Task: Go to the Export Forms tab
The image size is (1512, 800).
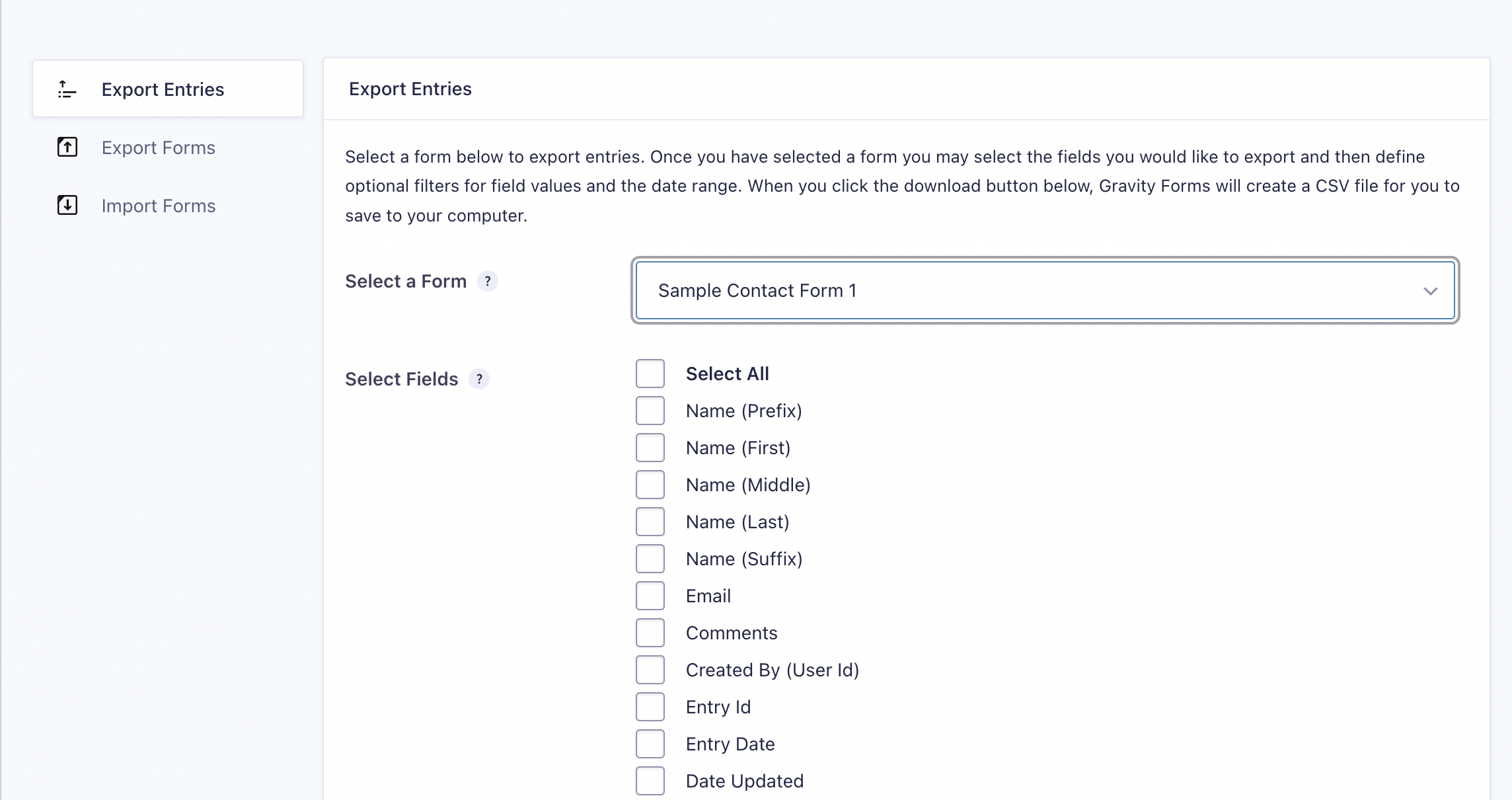Action: (159, 147)
